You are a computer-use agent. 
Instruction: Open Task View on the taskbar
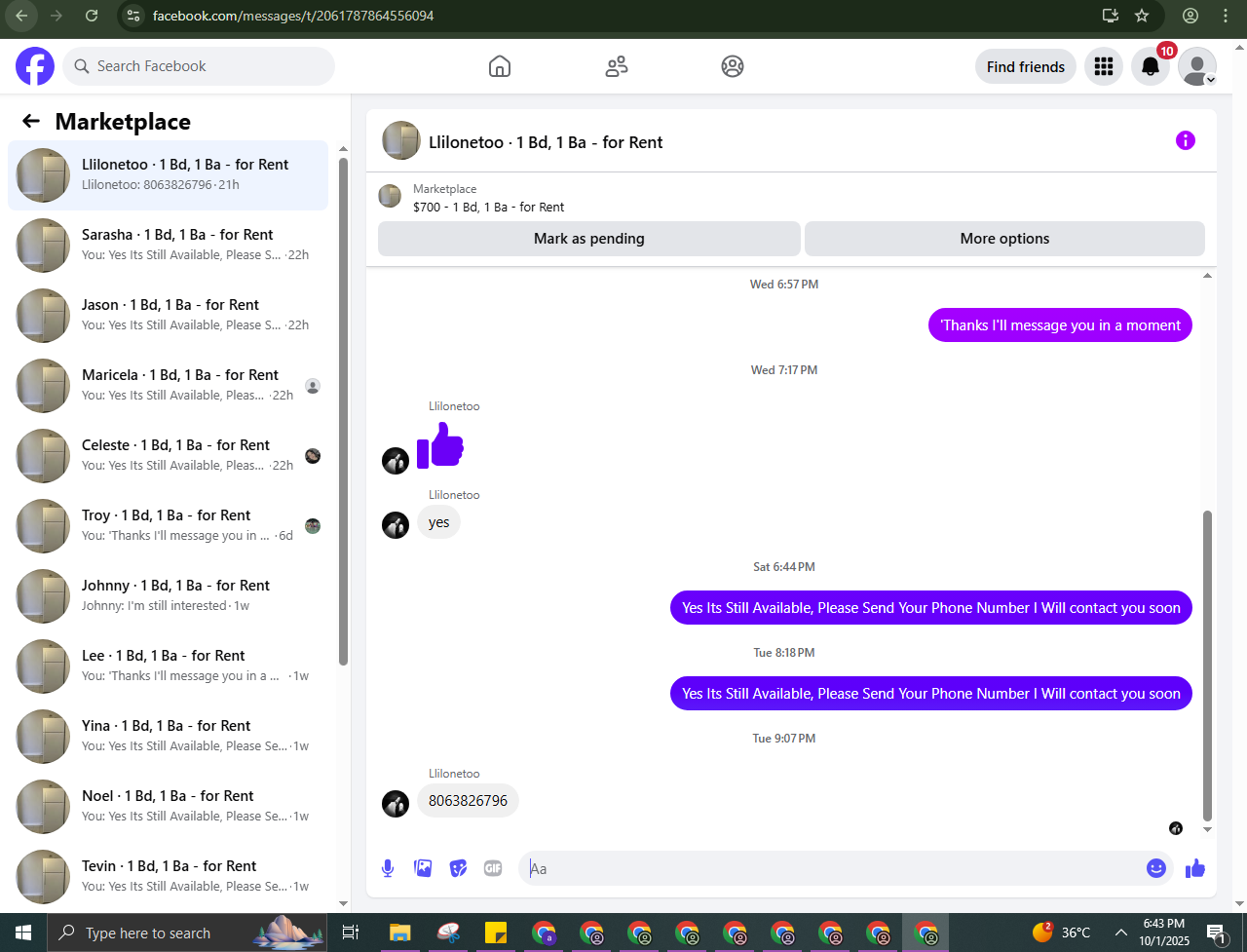[x=351, y=933]
